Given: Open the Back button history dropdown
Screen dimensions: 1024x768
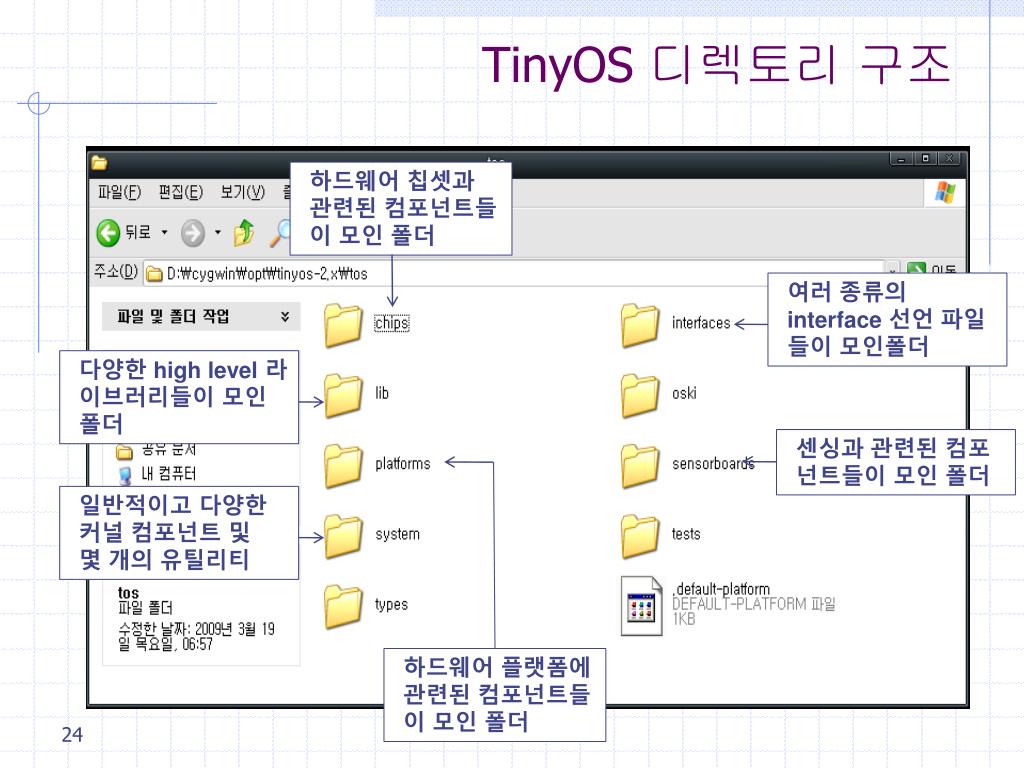Looking at the screenshot, I should (x=165, y=232).
